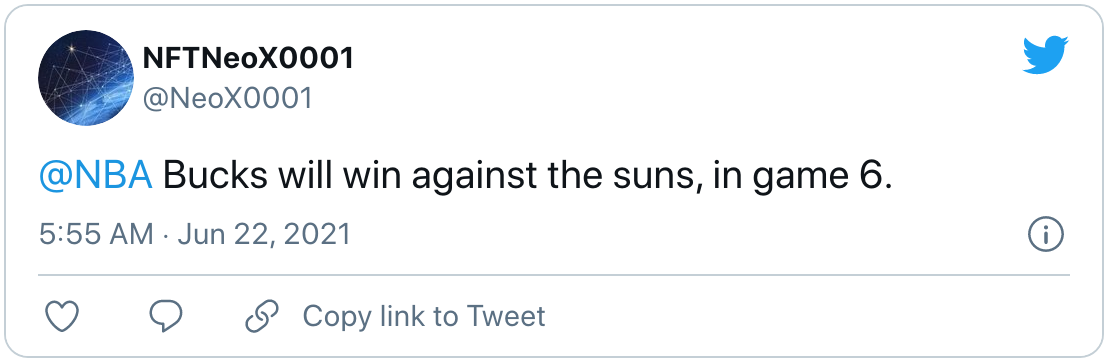This screenshot has height=362, width=1108.
Task: Follow the @NBA mention link
Action: point(96,176)
